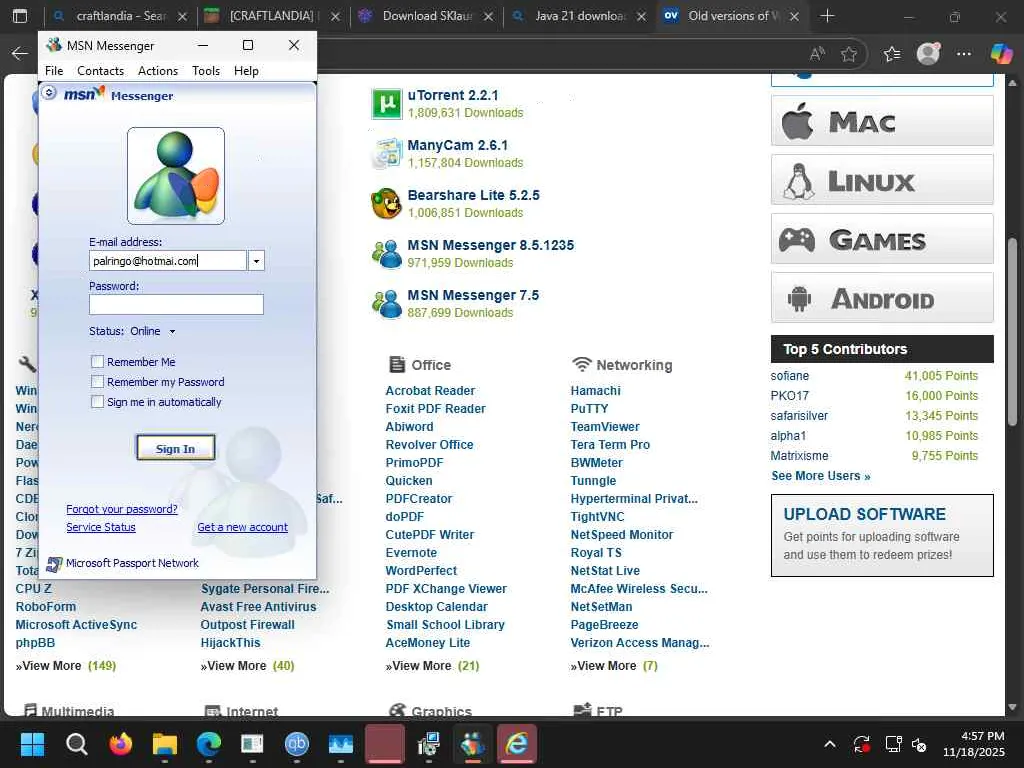Image resolution: width=1024 pixels, height=768 pixels.
Task: Open the Mac software category button
Action: point(882,121)
